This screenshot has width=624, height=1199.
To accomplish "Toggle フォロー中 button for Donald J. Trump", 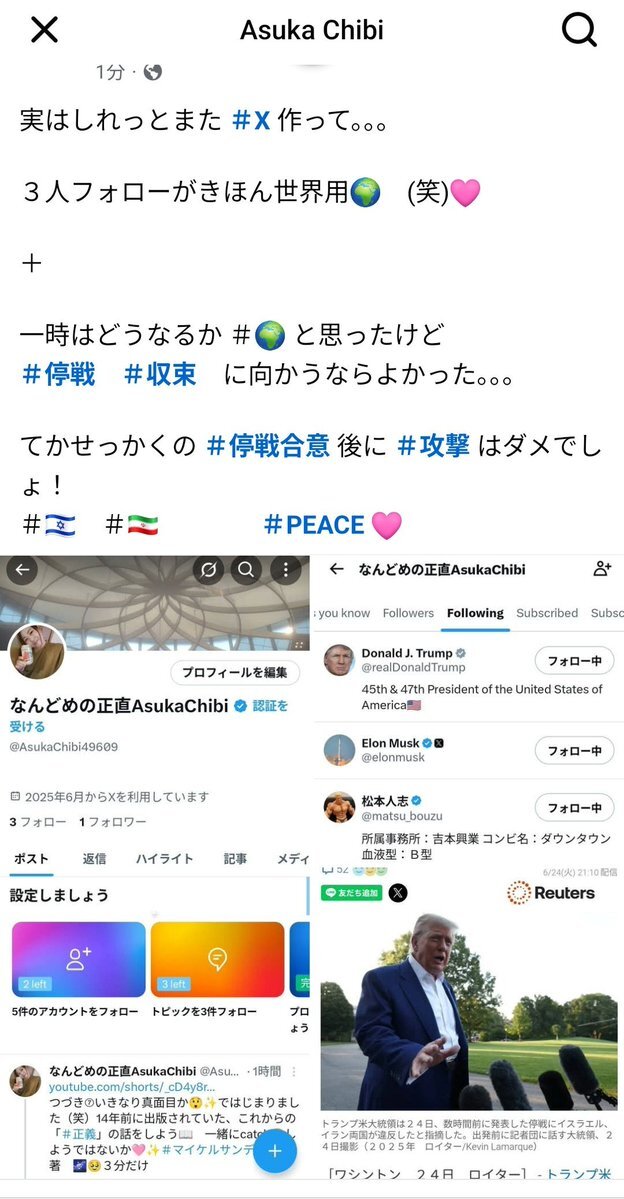I will coord(574,660).
